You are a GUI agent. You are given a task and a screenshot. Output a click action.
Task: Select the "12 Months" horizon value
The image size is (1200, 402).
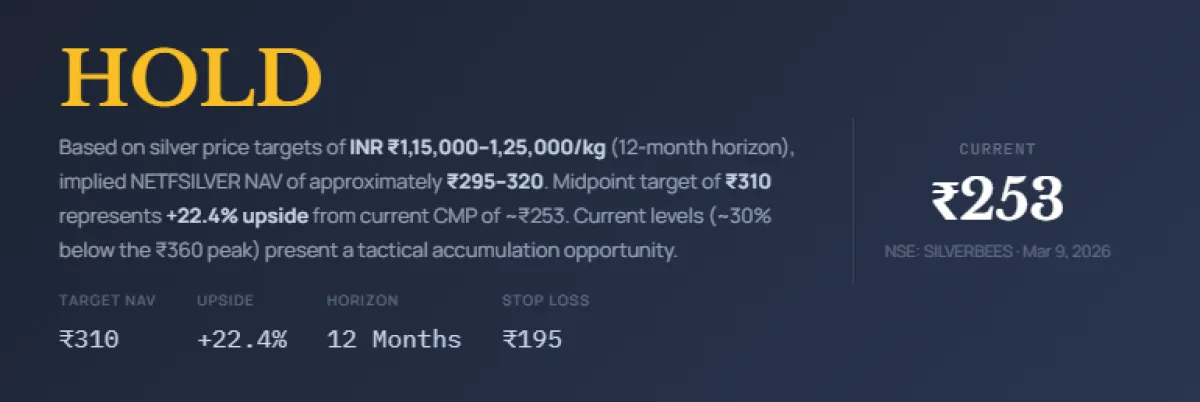(x=394, y=339)
